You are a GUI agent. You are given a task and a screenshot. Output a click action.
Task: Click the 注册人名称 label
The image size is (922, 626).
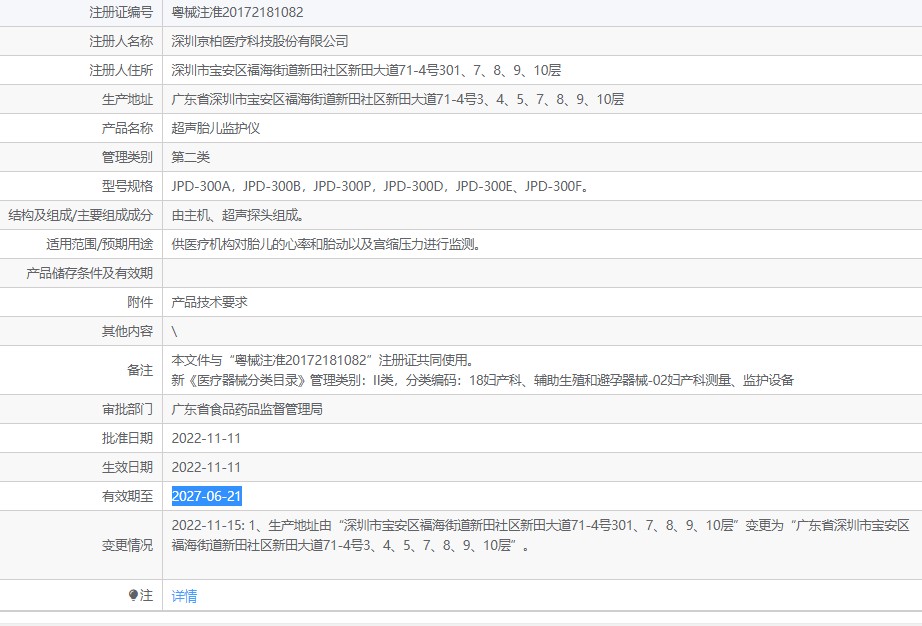(x=121, y=41)
